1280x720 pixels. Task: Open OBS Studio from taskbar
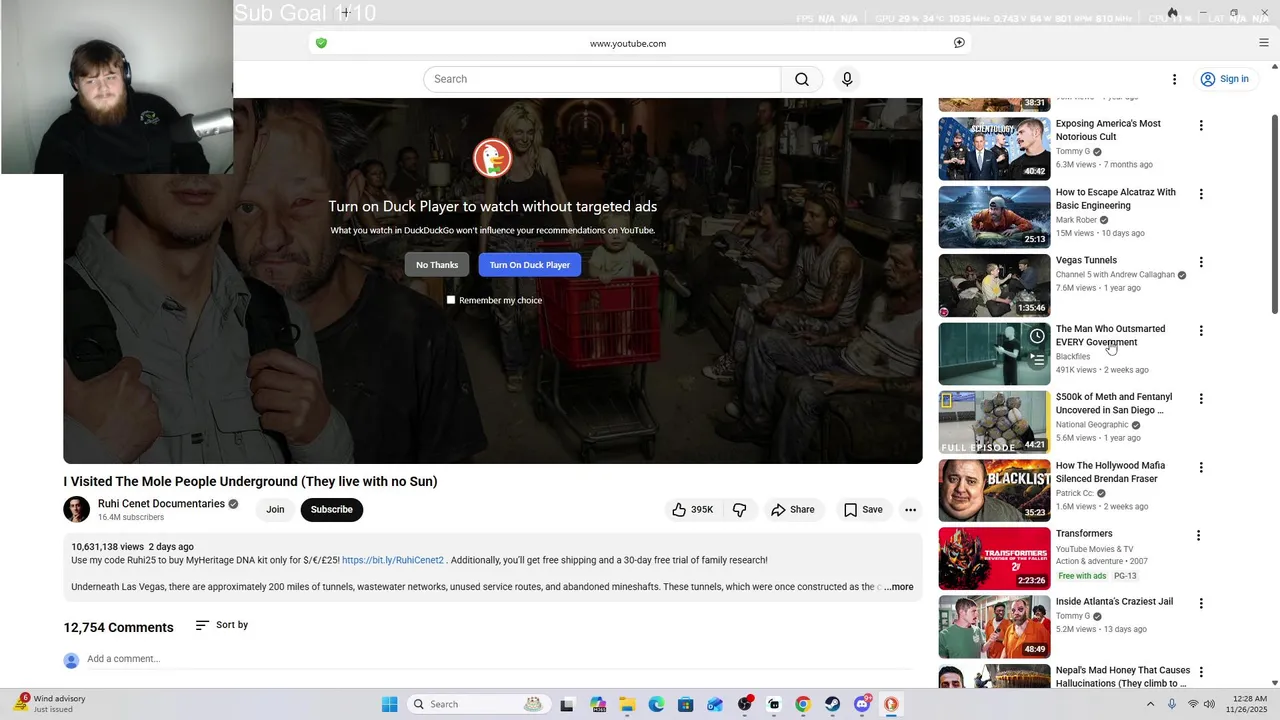(745, 704)
